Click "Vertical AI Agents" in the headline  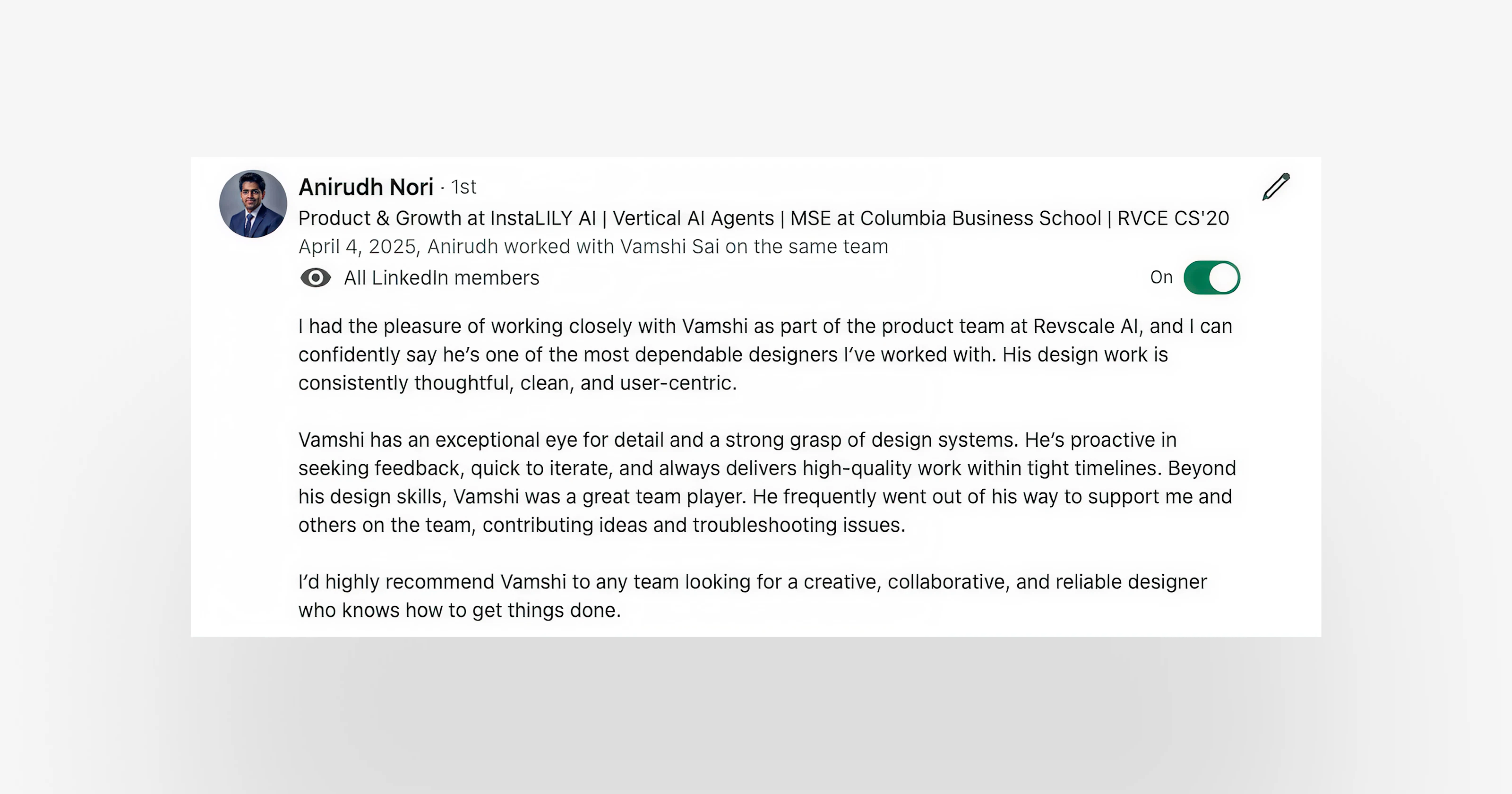click(x=693, y=218)
